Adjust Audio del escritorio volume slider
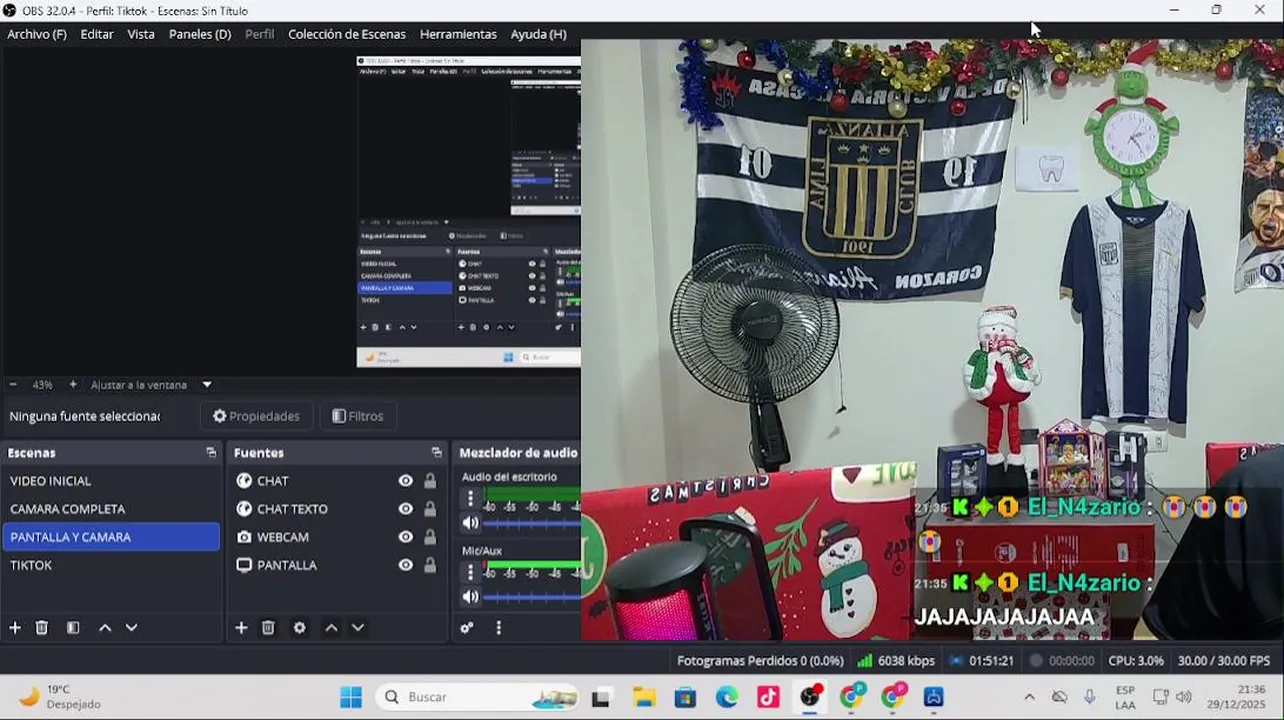Viewport: 1284px width, 720px height. (x=532, y=523)
